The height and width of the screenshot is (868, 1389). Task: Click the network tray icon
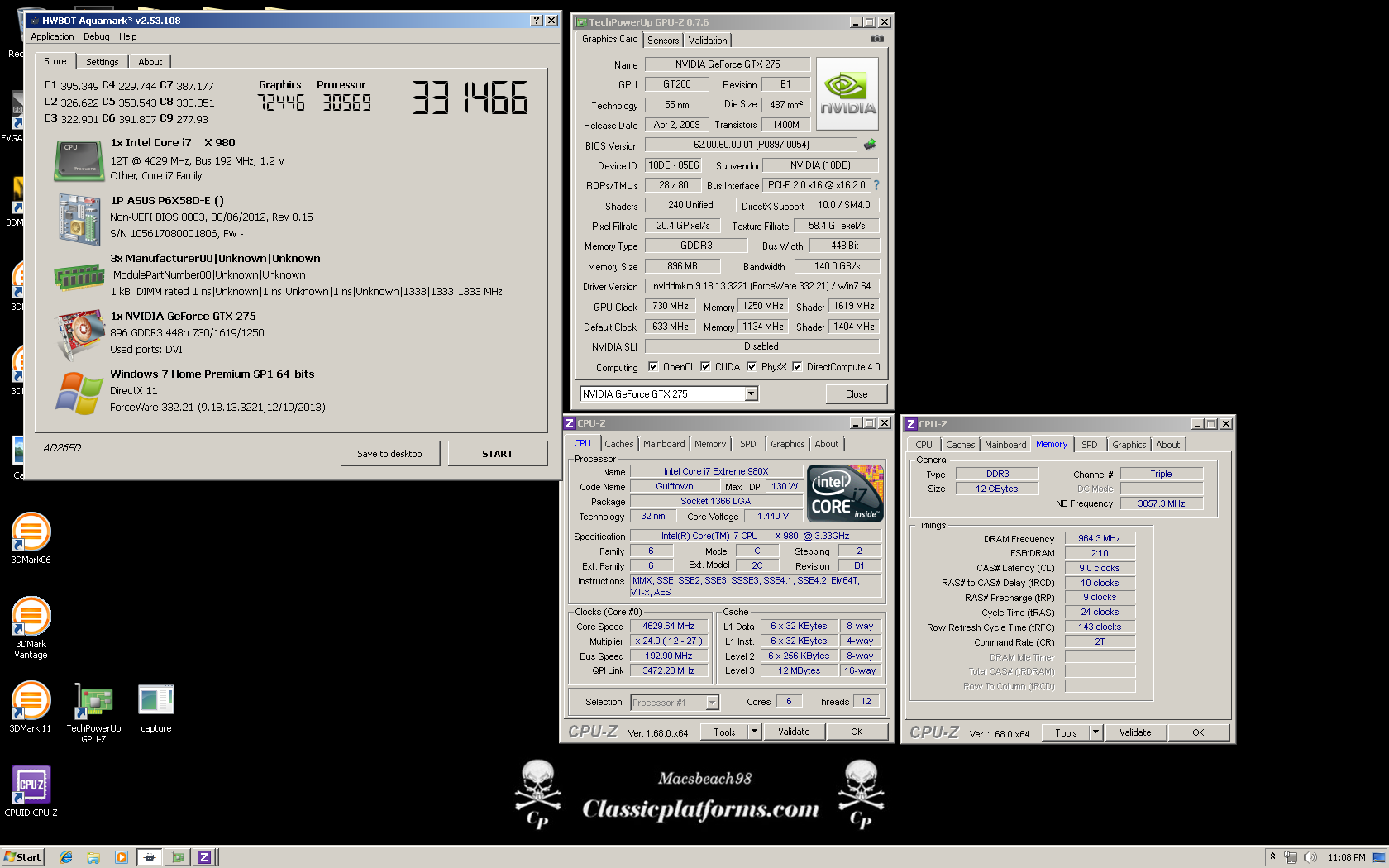click(x=1291, y=857)
